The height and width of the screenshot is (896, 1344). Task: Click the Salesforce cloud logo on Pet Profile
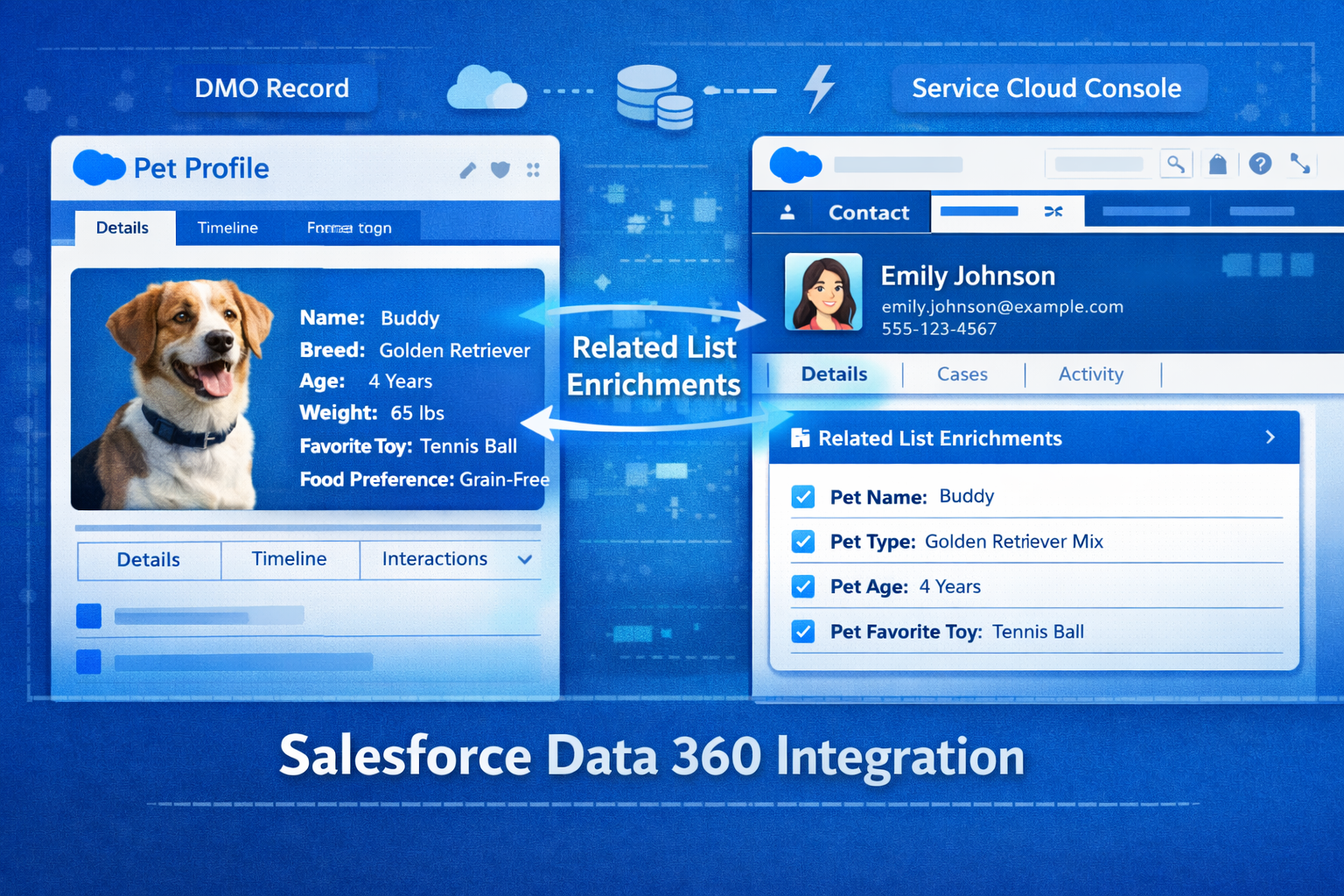click(98, 167)
